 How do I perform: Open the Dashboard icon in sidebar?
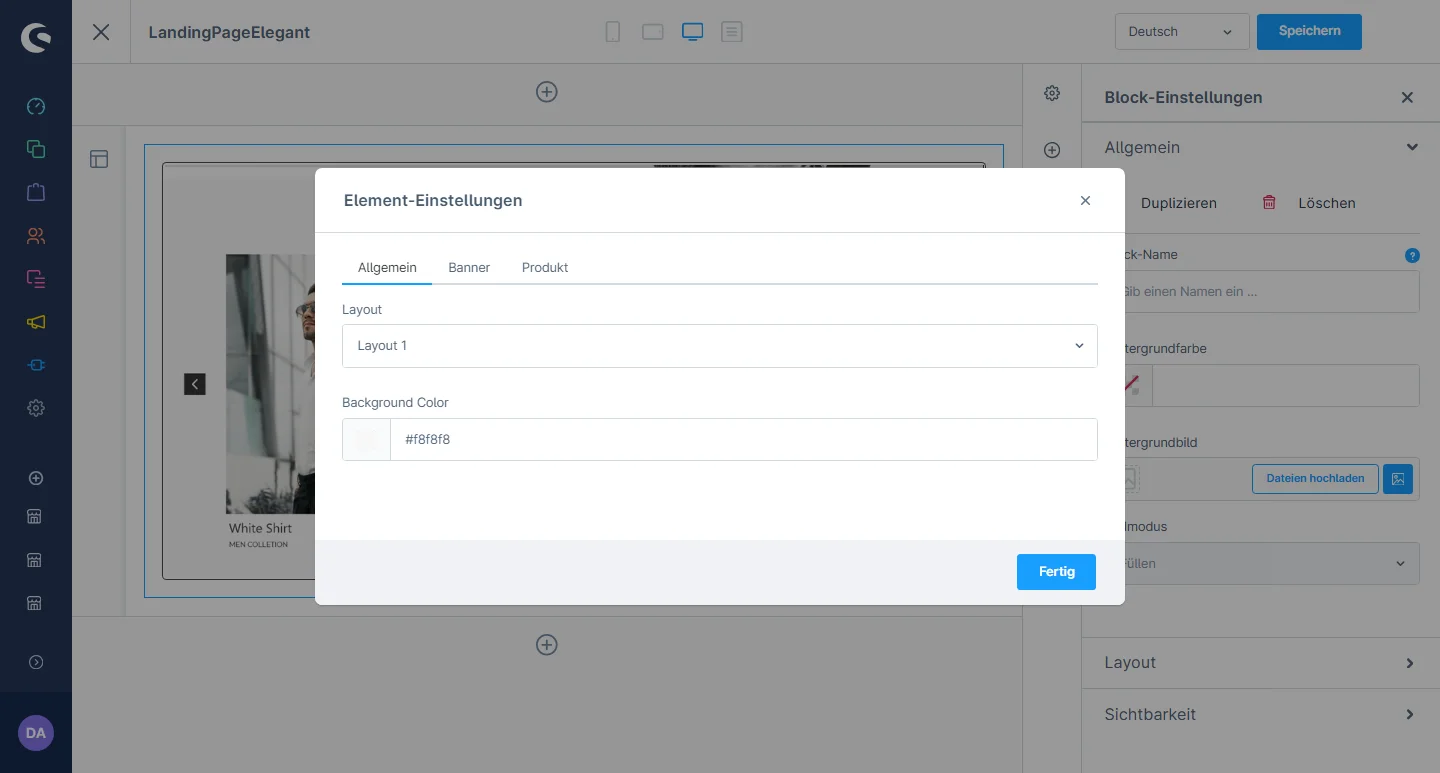pyautogui.click(x=36, y=106)
